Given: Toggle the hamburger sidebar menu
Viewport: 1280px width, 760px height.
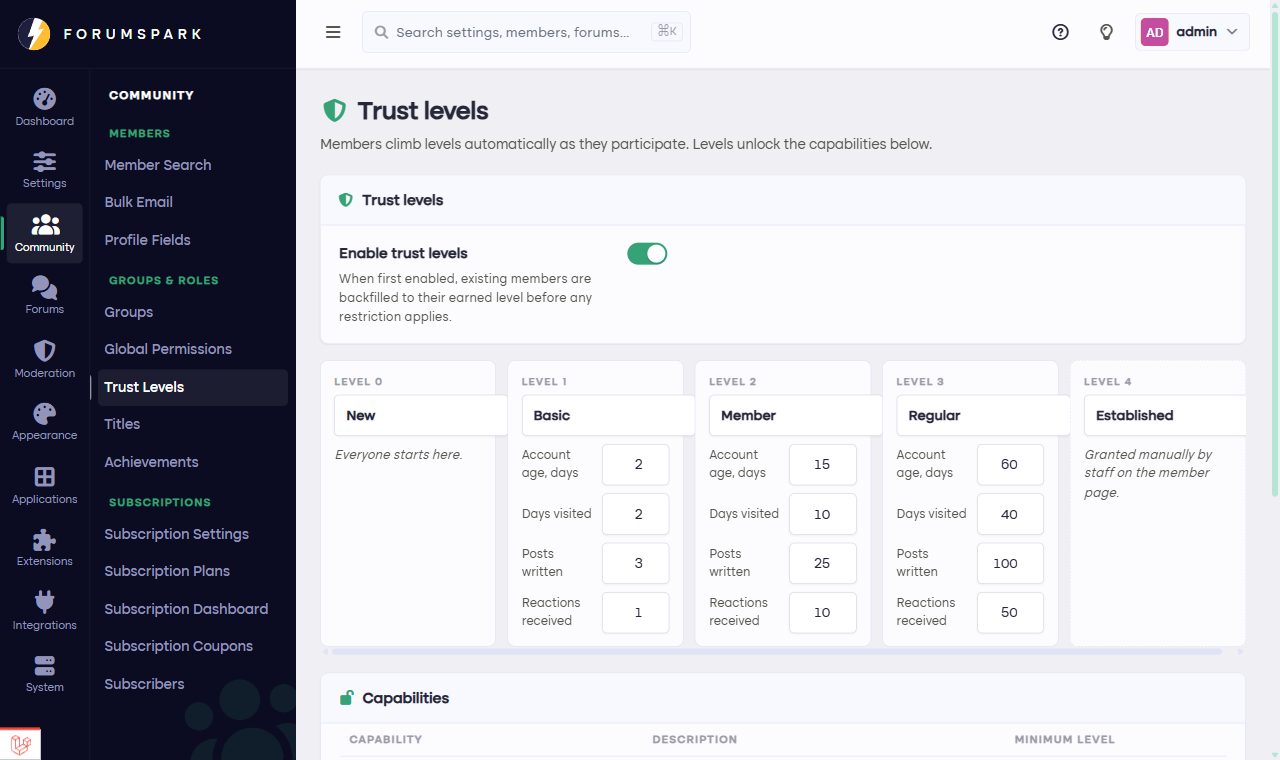Looking at the screenshot, I should pos(333,32).
